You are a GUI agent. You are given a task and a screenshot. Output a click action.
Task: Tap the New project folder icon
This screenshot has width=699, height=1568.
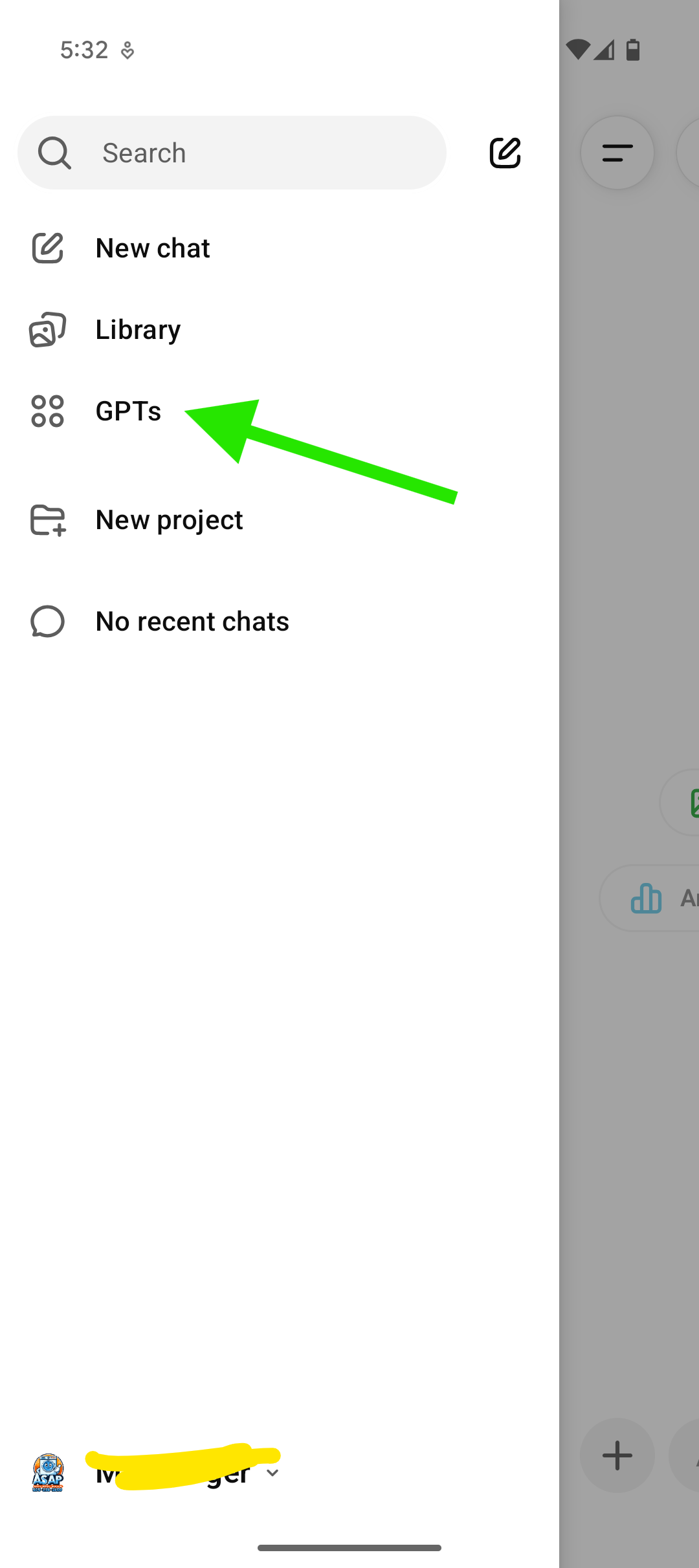[48, 520]
